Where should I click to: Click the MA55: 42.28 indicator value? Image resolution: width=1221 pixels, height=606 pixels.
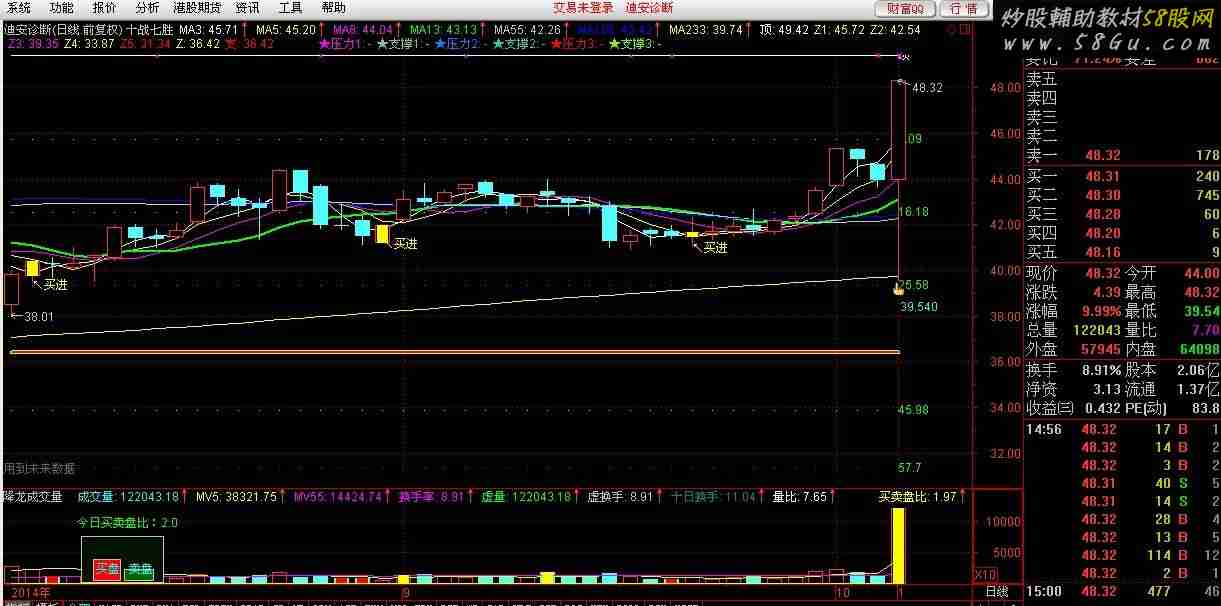pos(527,31)
